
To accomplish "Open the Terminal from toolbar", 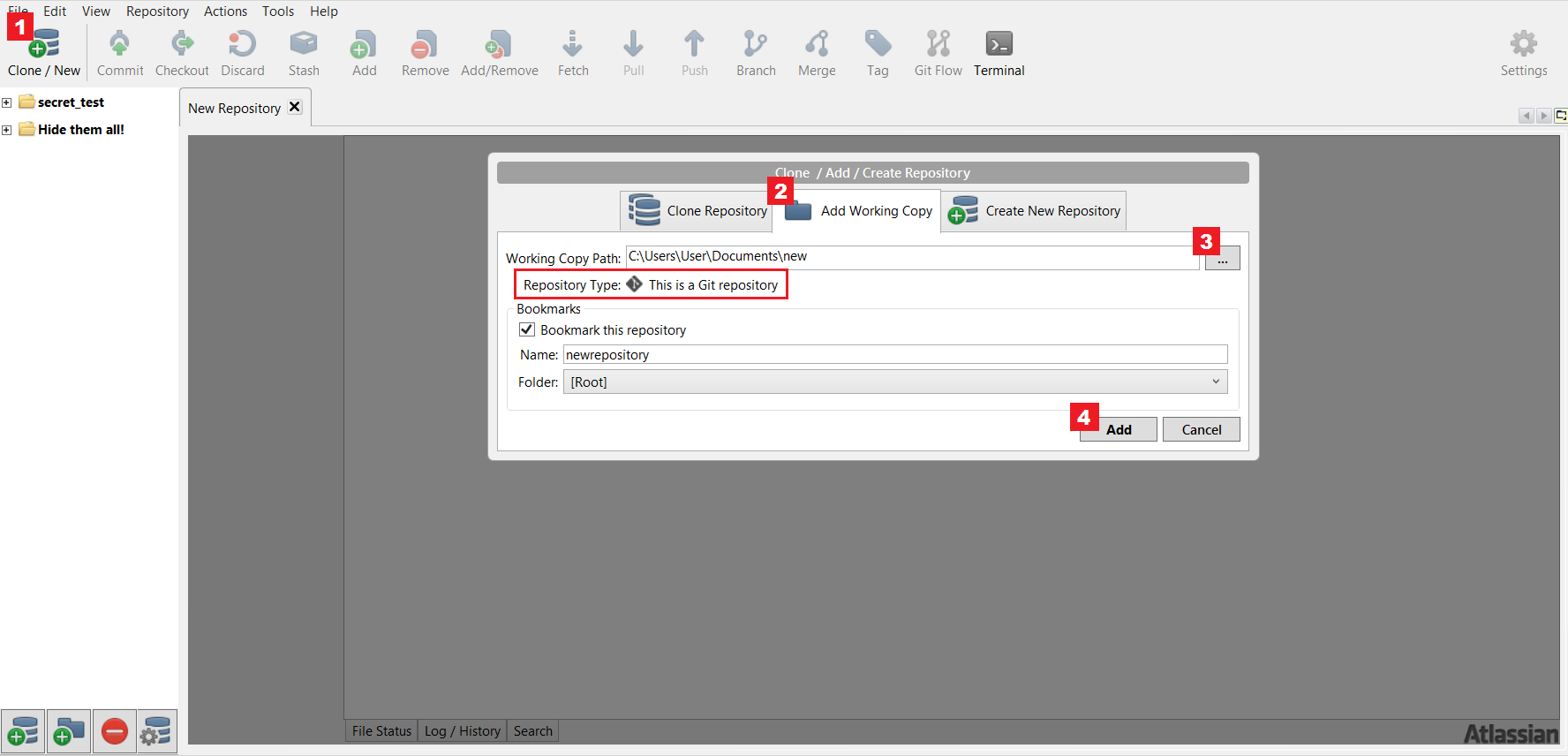I will [x=999, y=52].
